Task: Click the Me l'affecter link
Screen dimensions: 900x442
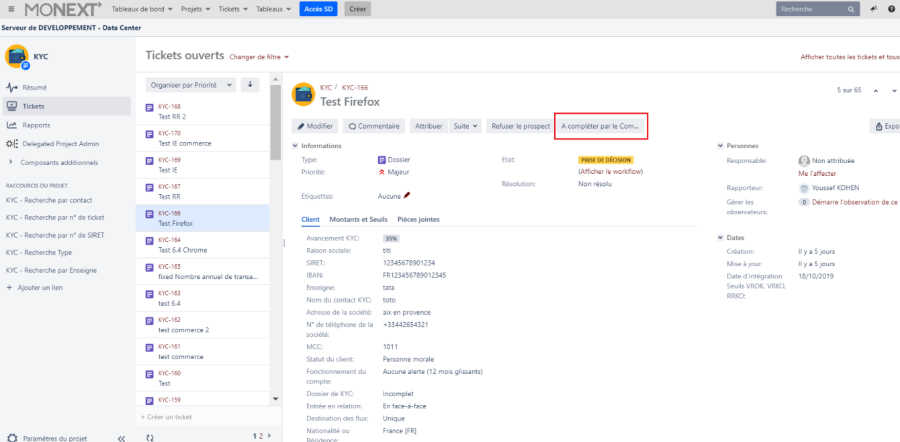Action: click(817, 173)
